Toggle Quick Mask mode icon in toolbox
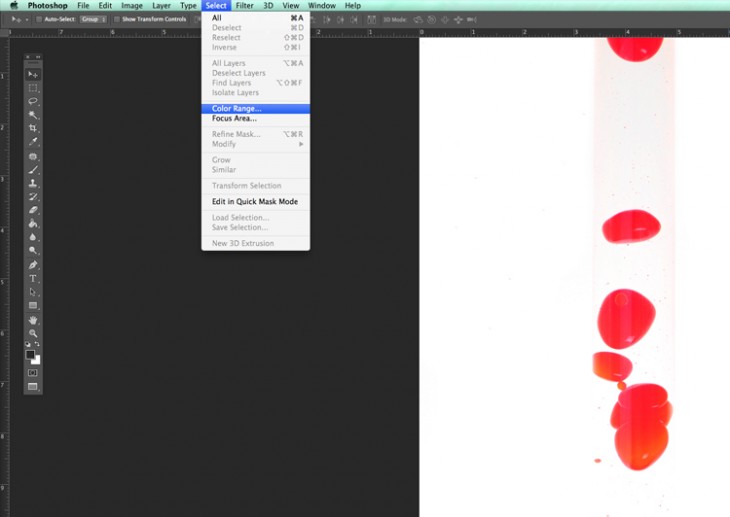The width and height of the screenshot is (730, 517). (x=33, y=373)
